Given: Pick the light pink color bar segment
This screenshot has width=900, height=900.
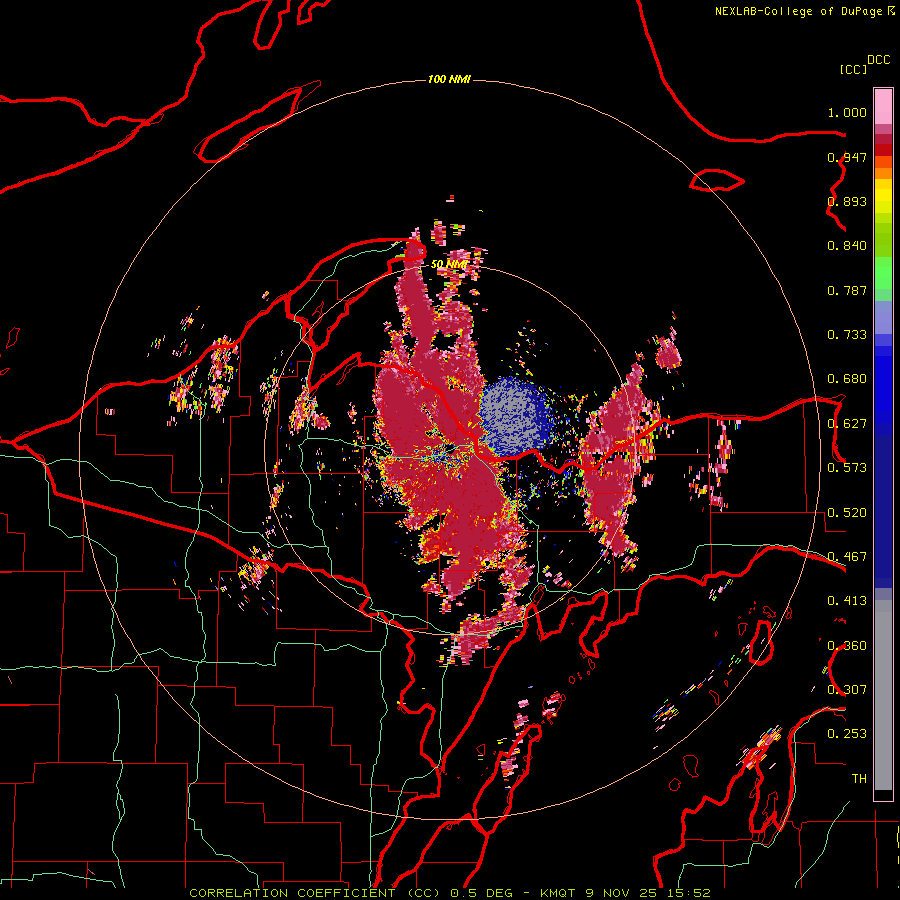Looking at the screenshot, I should click(x=883, y=106).
